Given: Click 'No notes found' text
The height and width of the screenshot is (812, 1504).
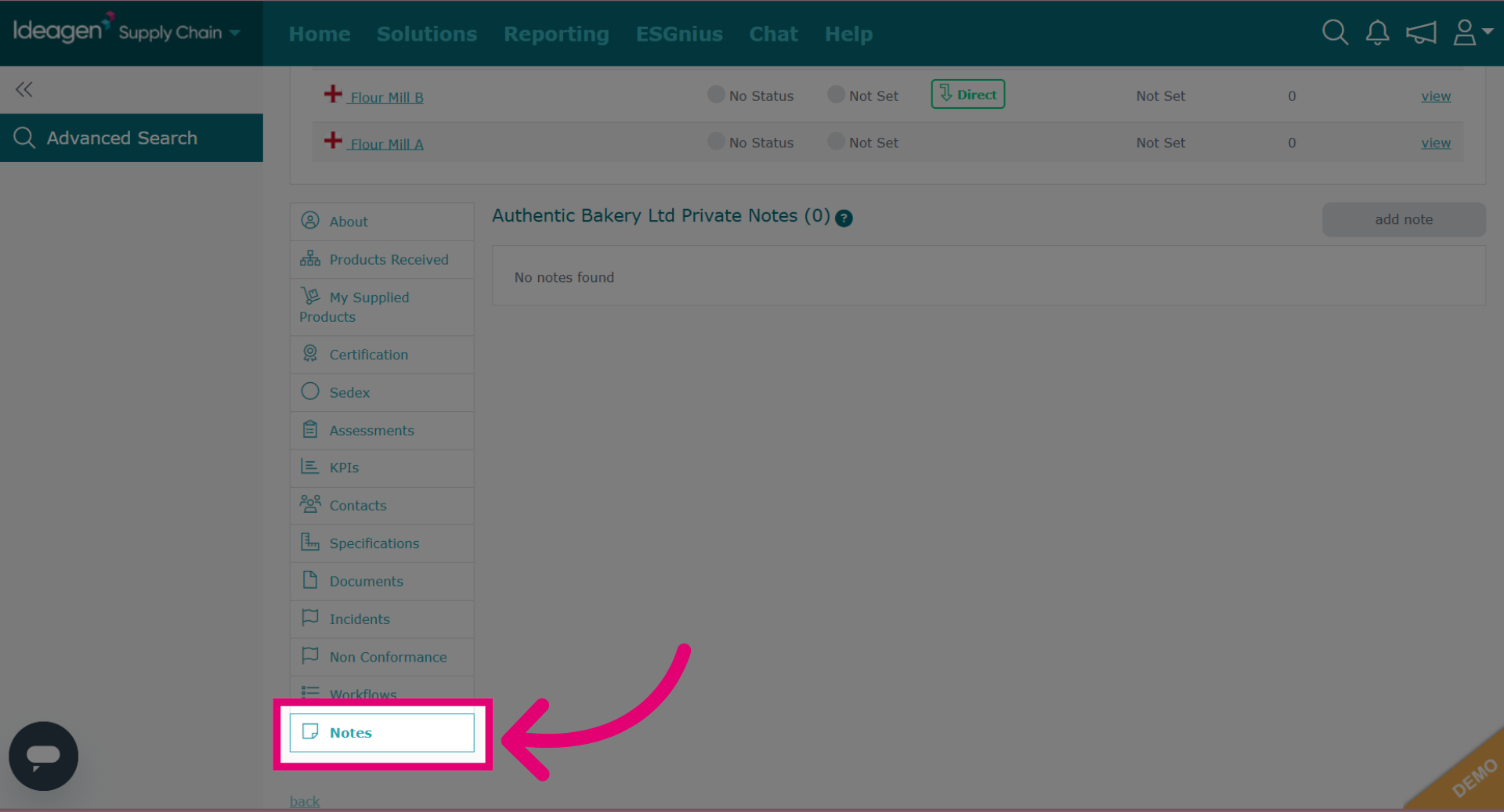Looking at the screenshot, I should click(x=564, y=277).
